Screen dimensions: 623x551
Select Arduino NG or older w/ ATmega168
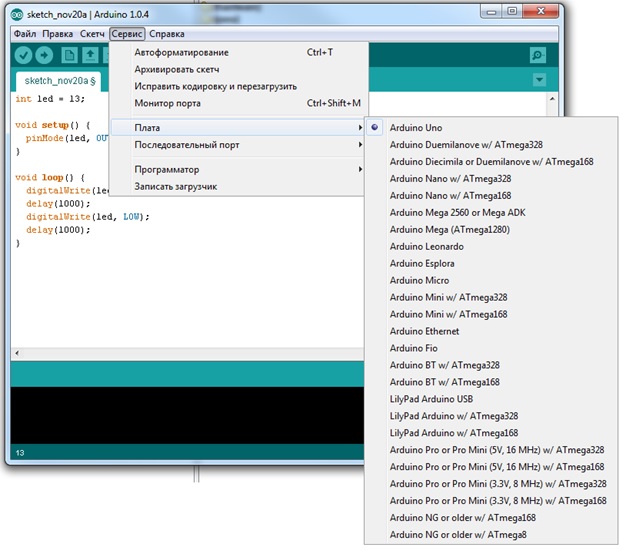491,518
